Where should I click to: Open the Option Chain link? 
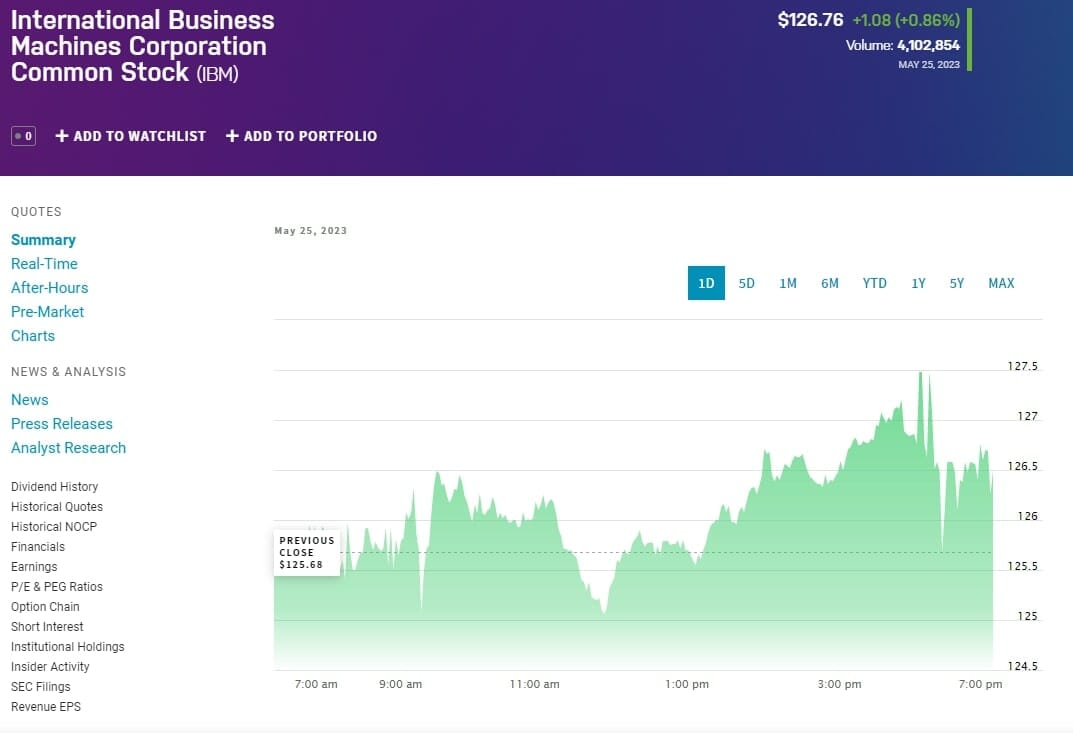[45, 607]
